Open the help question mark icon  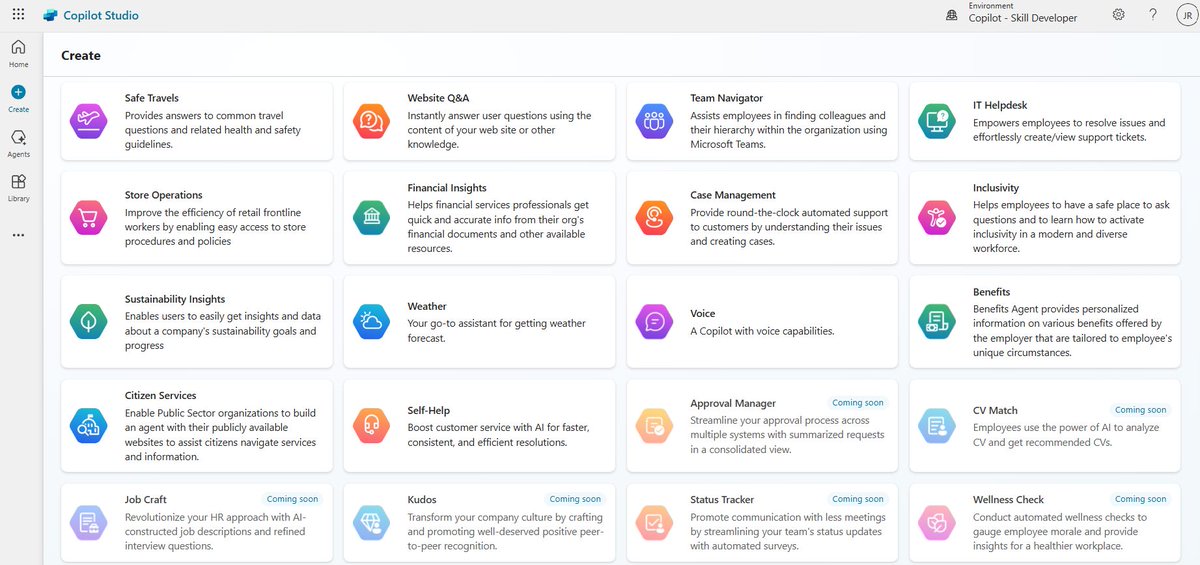pos(1153,15)
